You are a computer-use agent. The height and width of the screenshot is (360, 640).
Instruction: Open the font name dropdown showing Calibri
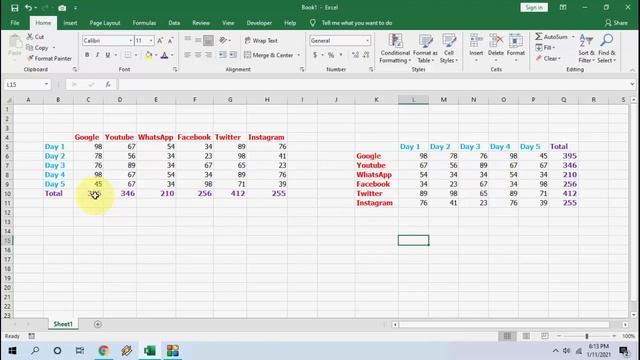point(131,41)
